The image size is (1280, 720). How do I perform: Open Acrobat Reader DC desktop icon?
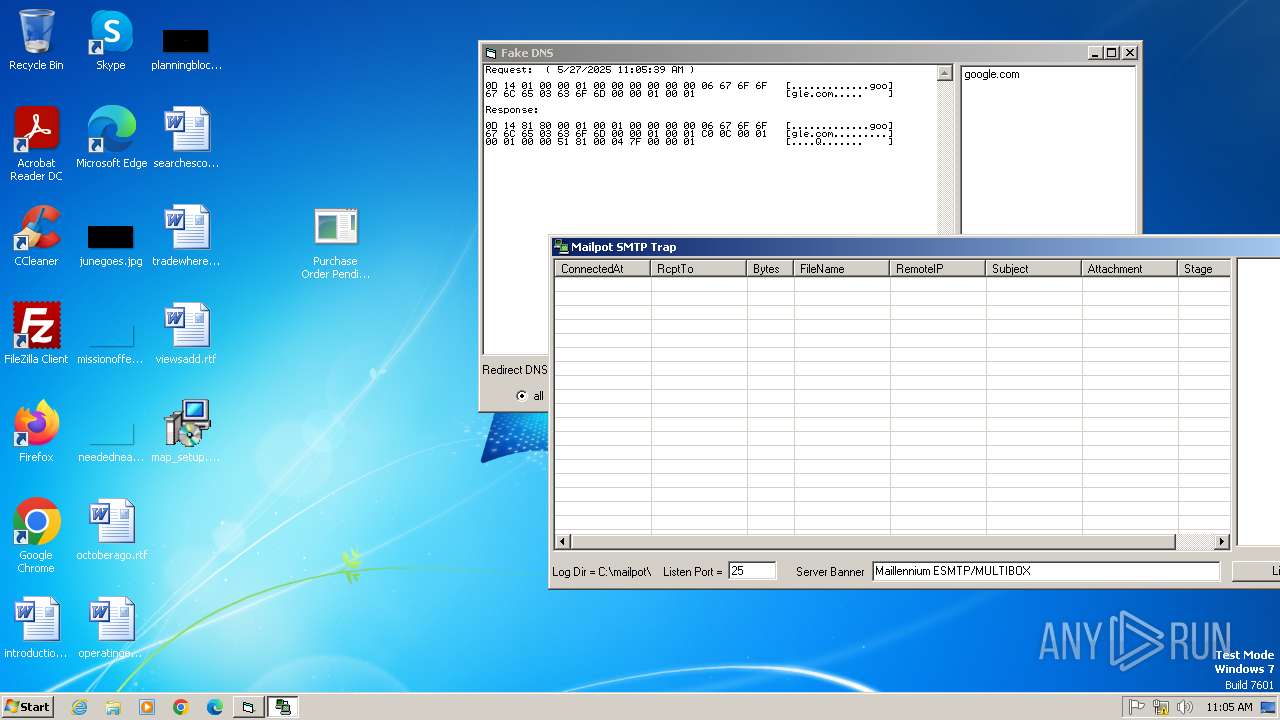point(36,143)
